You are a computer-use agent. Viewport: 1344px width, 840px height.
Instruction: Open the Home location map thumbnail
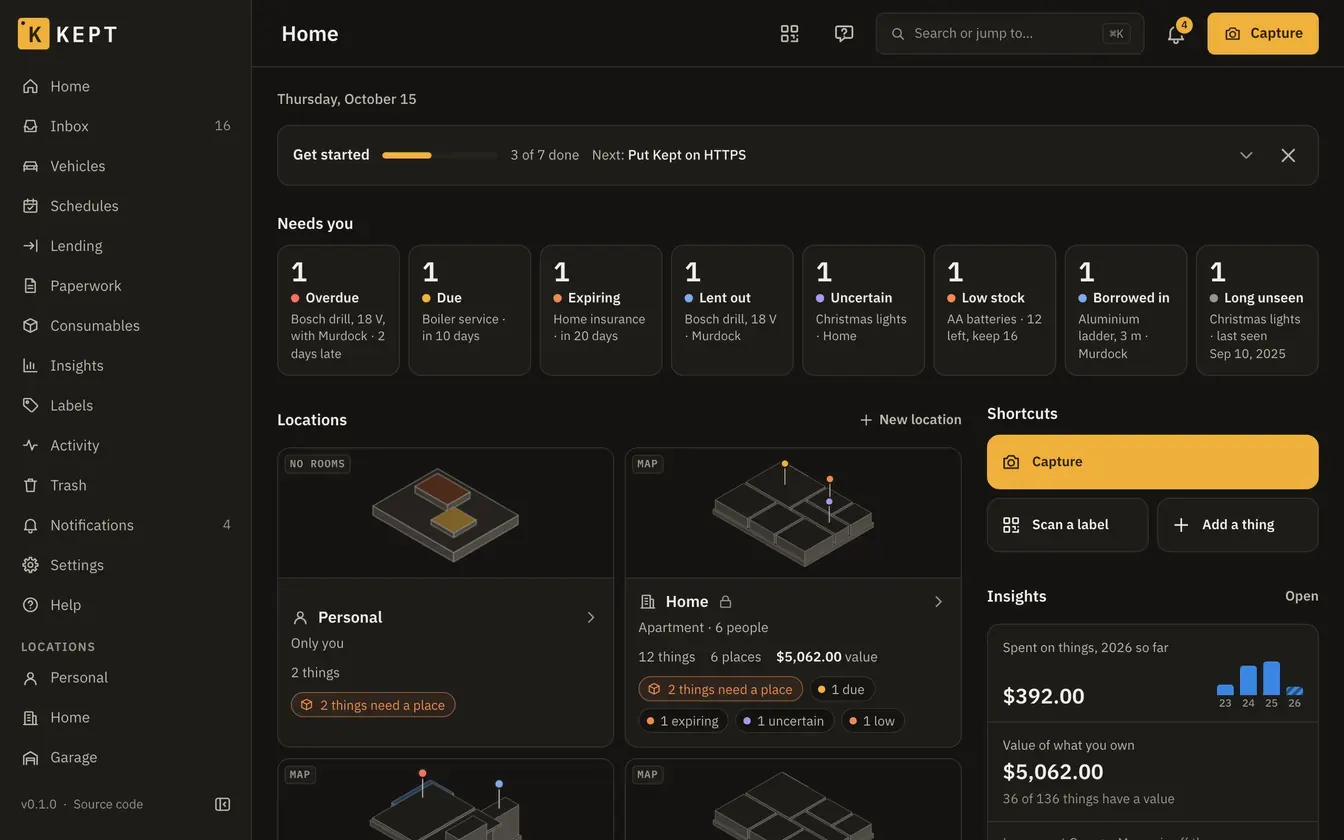tap(793, 513)
